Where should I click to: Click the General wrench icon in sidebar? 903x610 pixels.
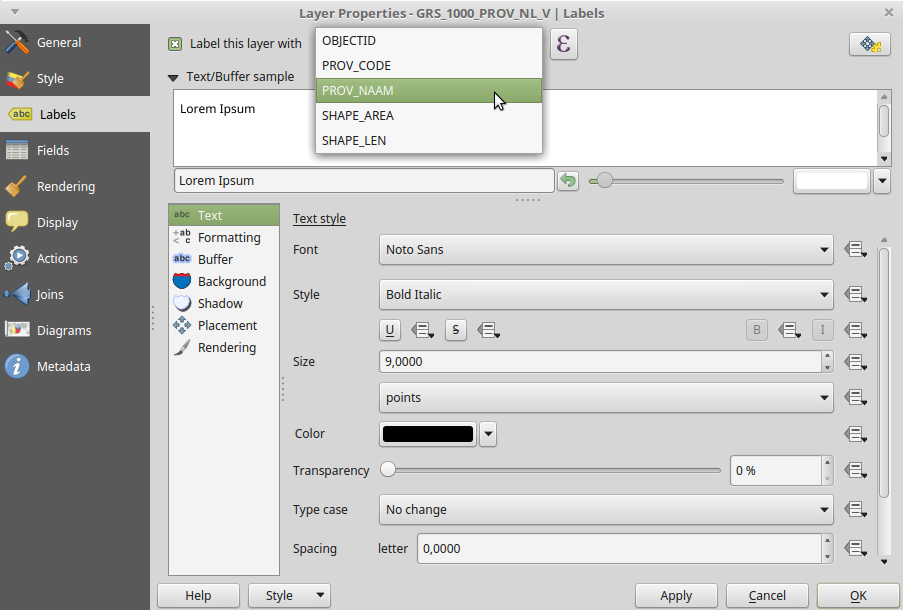[x=17, y=43]
